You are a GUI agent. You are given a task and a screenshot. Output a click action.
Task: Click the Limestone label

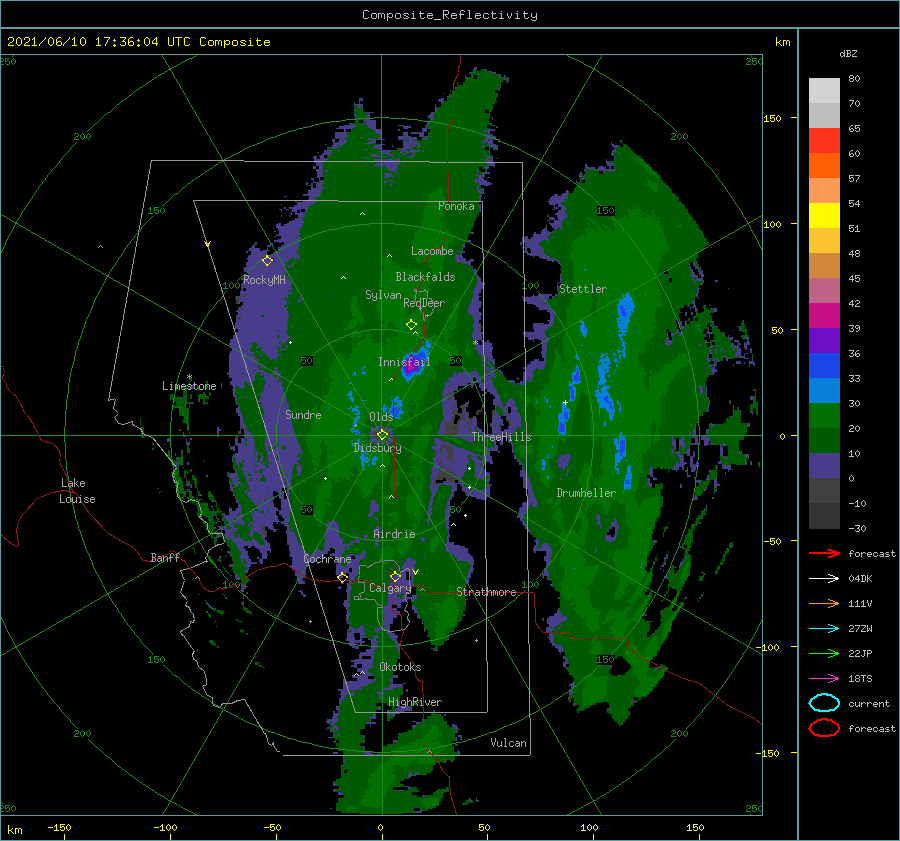point(189,386)
